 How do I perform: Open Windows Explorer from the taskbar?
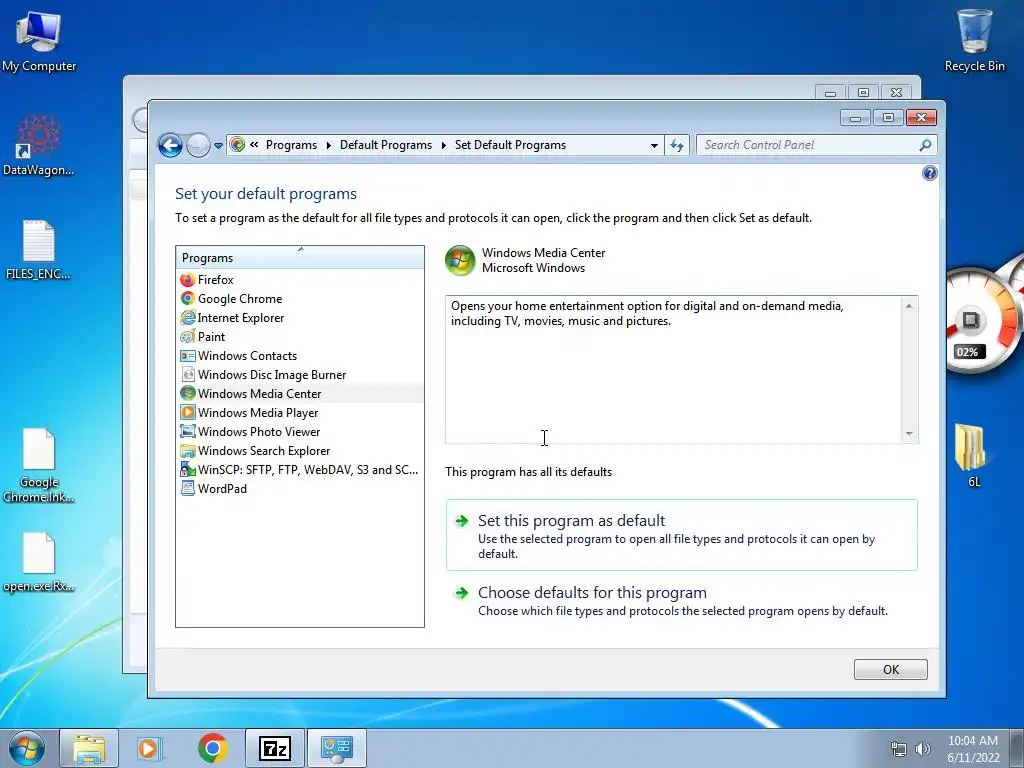tap(89, 748)
